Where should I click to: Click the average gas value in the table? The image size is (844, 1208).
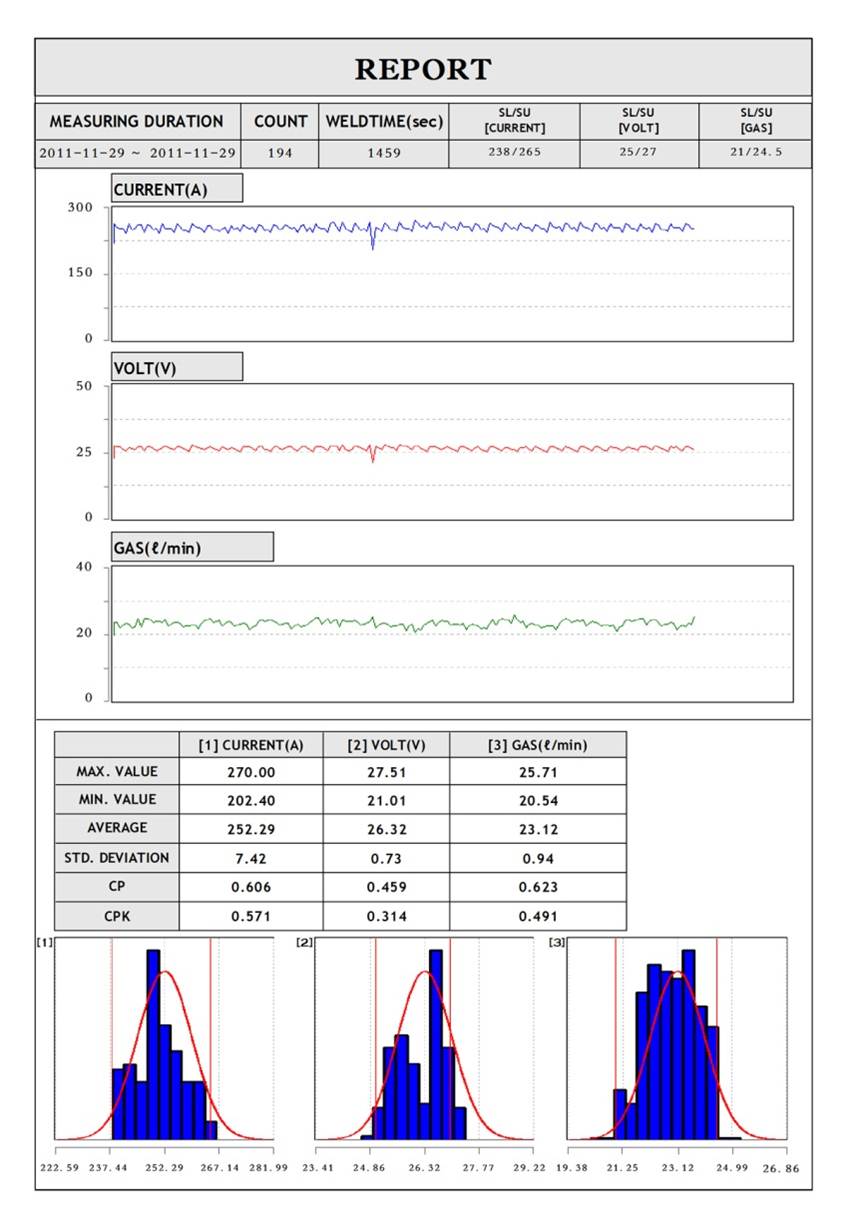[x=538, y=829]
